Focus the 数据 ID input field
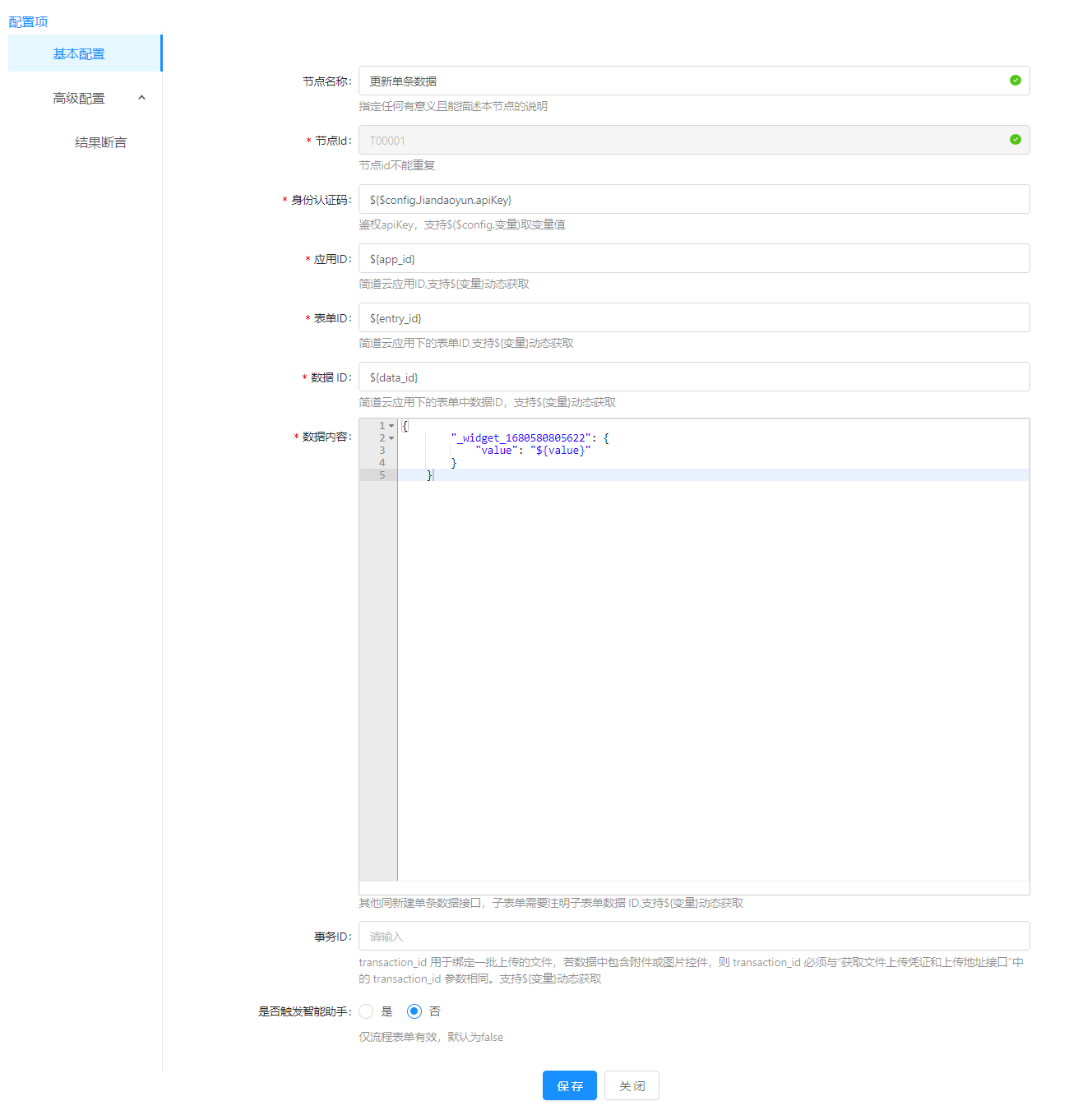 coord(694,377)
